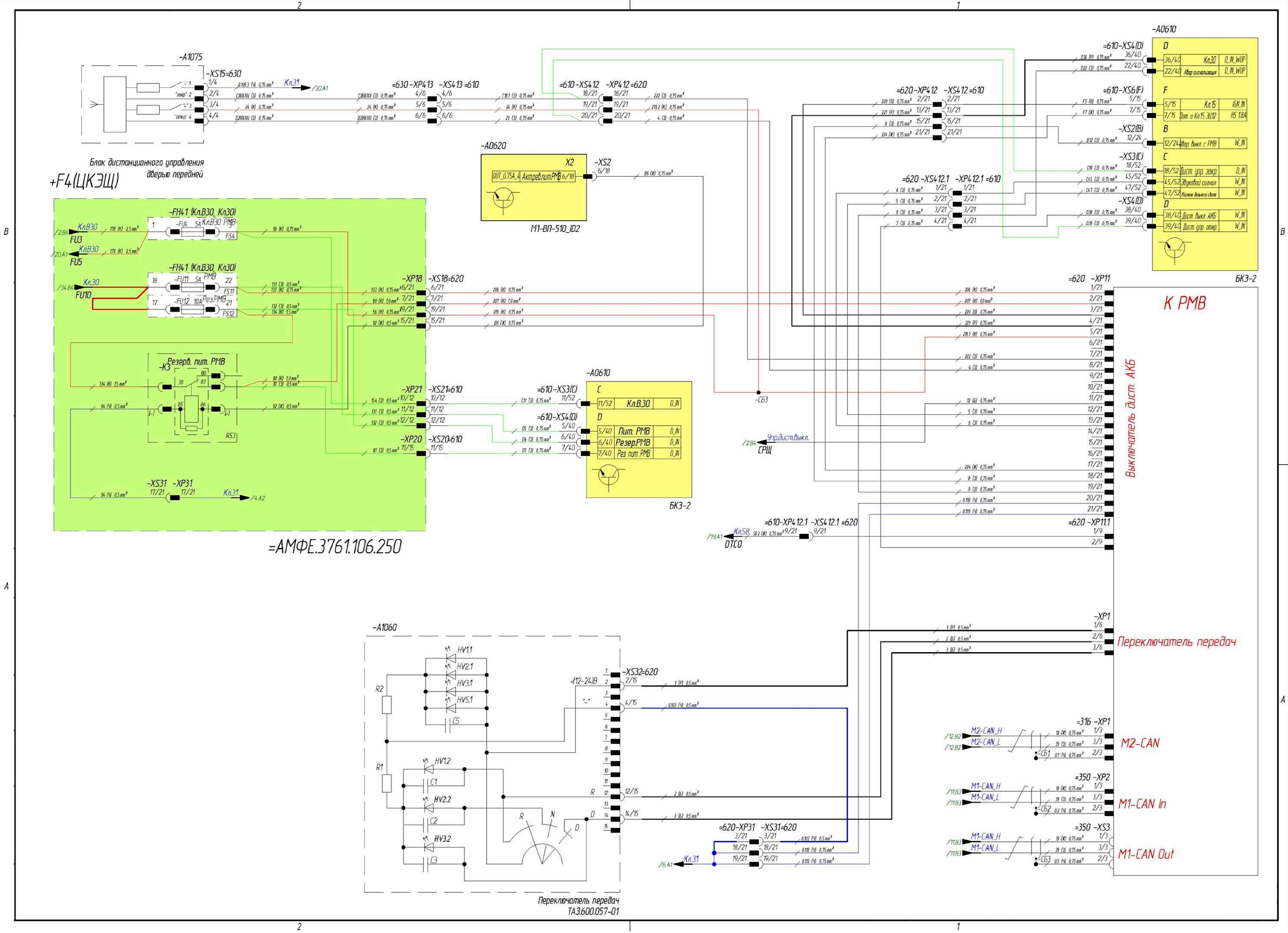Select the 'DTCO' reference label
Viewport: 1288px width, 933px height.
click(733, 544)
